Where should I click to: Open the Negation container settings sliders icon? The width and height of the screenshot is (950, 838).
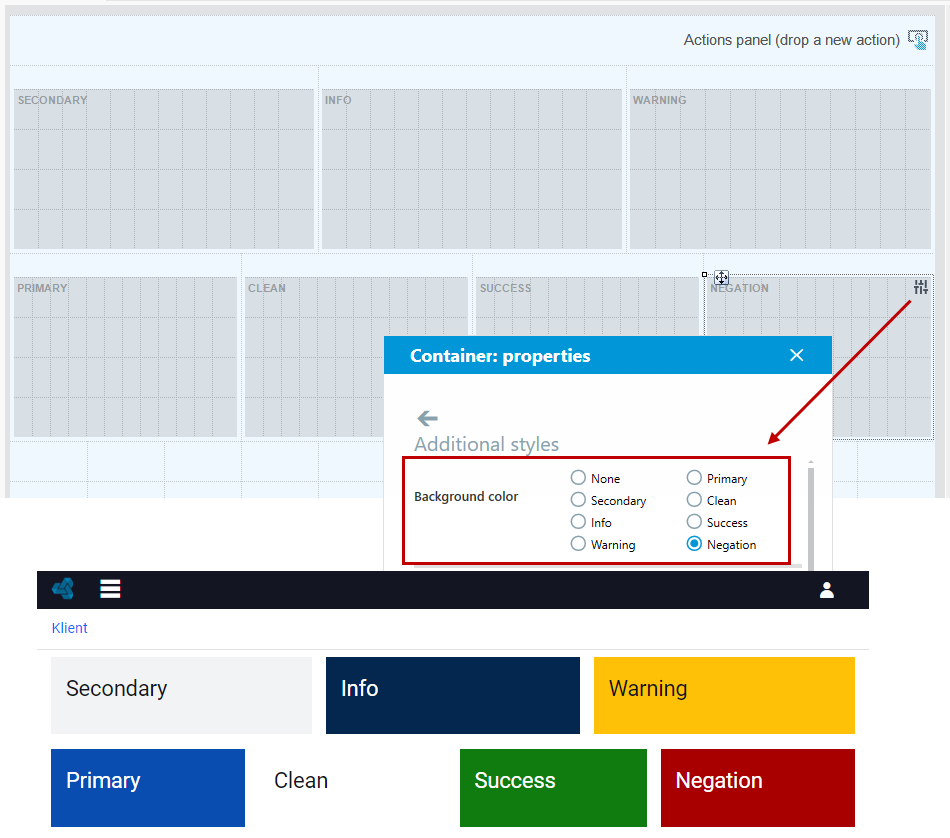click(921, 287)
